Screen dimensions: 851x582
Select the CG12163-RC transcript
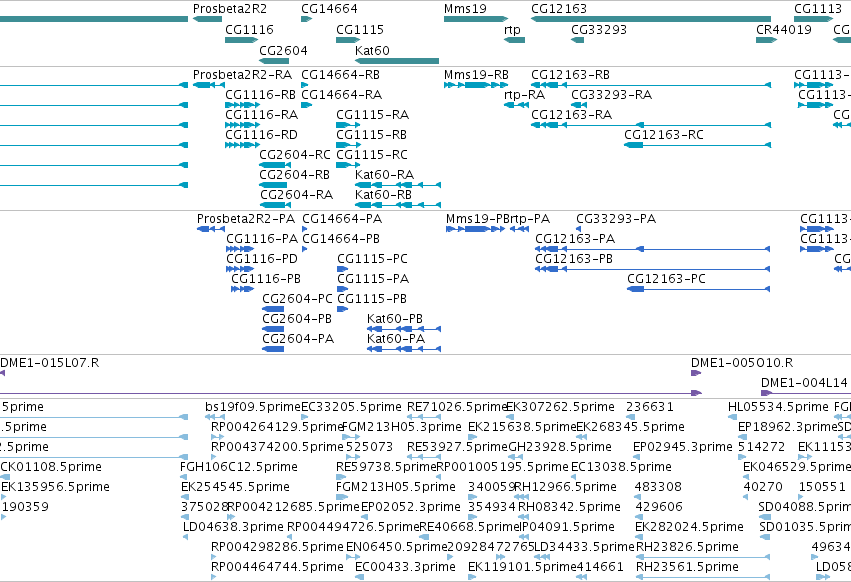[697, 145]
